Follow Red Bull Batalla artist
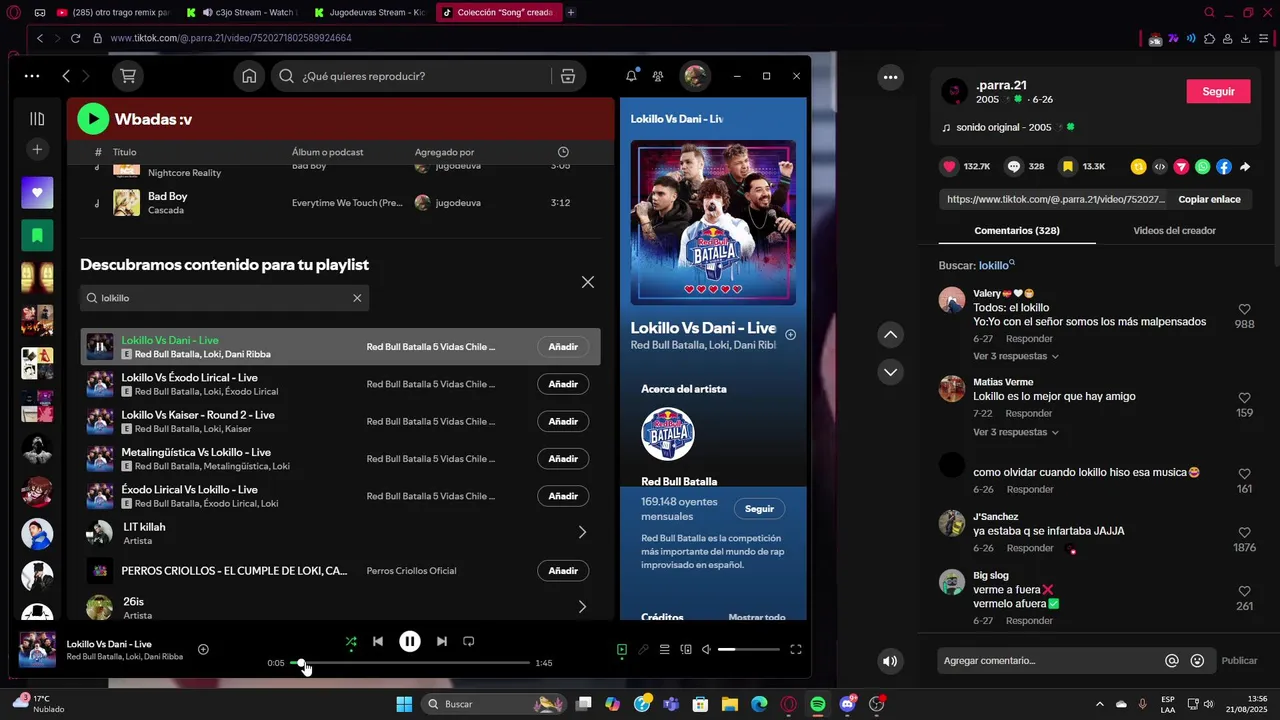The height and width of the screenshot is (720, 1280). [759, 509]
